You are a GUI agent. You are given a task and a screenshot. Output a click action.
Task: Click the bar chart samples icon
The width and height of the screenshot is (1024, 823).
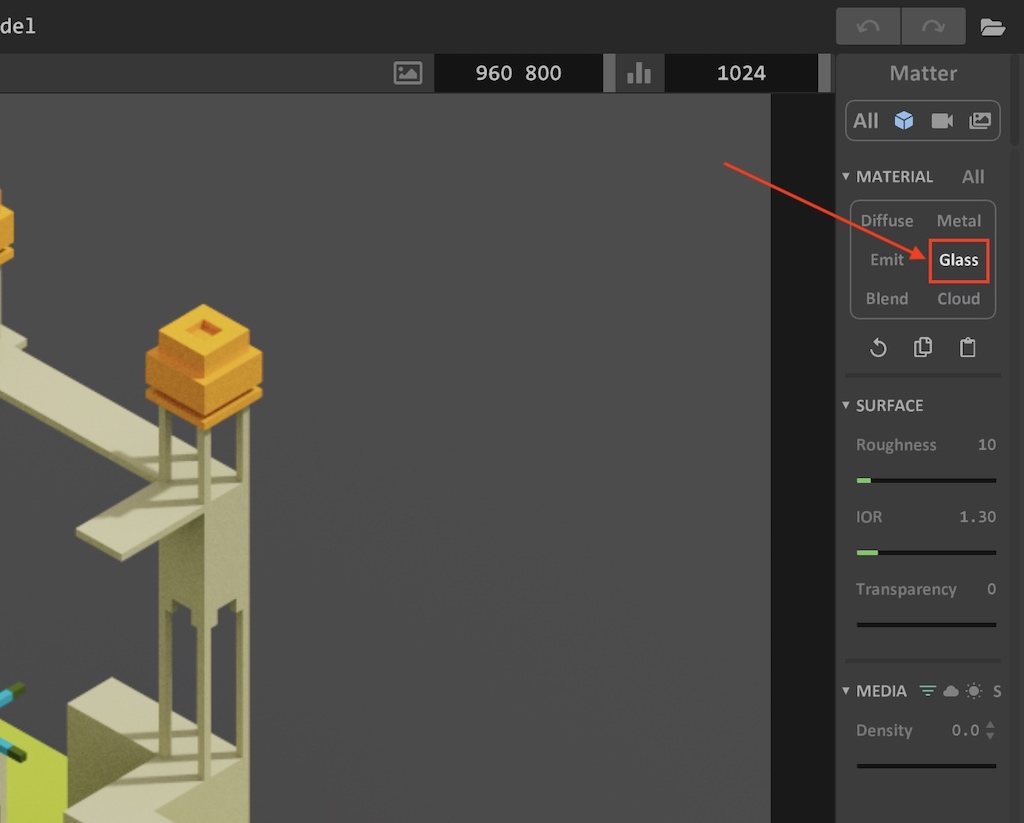coord(639,73)
